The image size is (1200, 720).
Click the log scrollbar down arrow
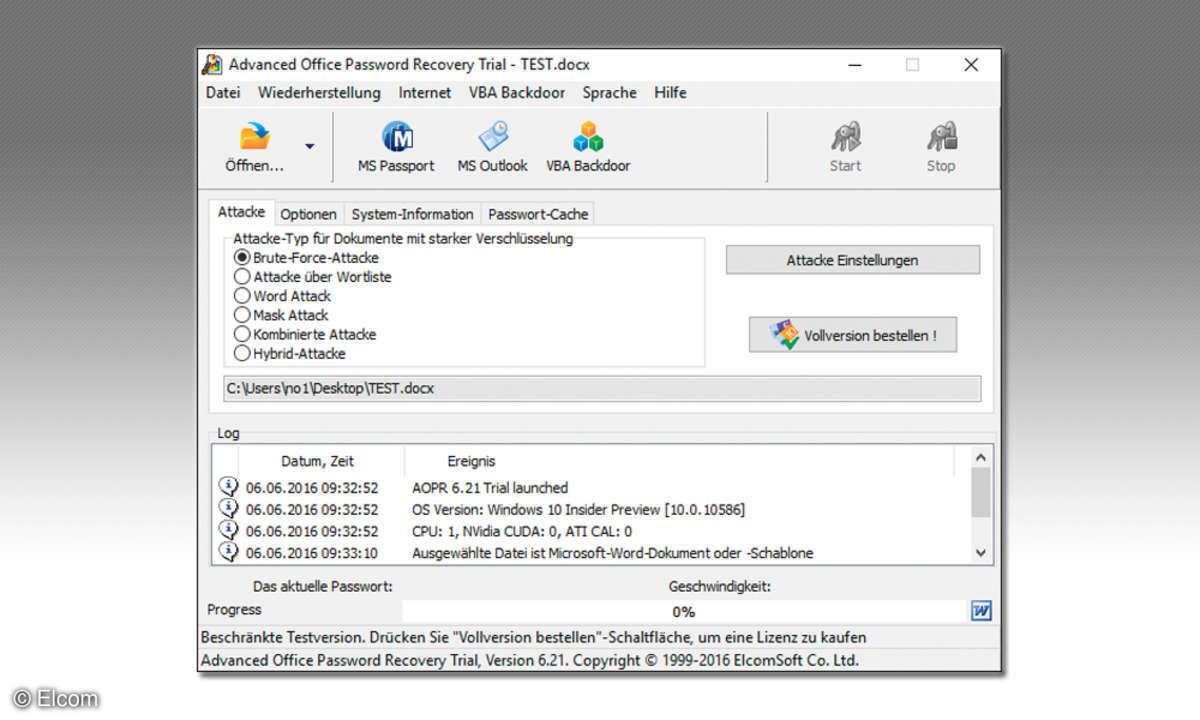[980, 552]
